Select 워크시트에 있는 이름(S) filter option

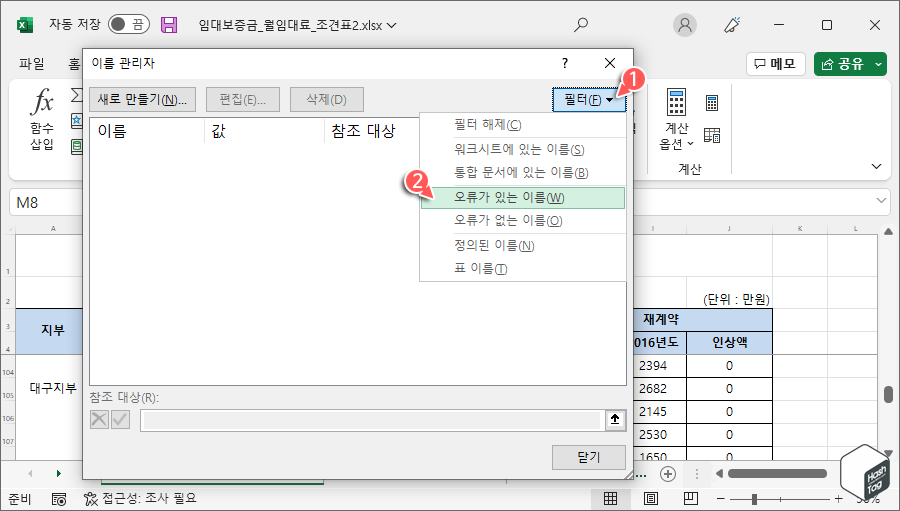tap(523, 150)
